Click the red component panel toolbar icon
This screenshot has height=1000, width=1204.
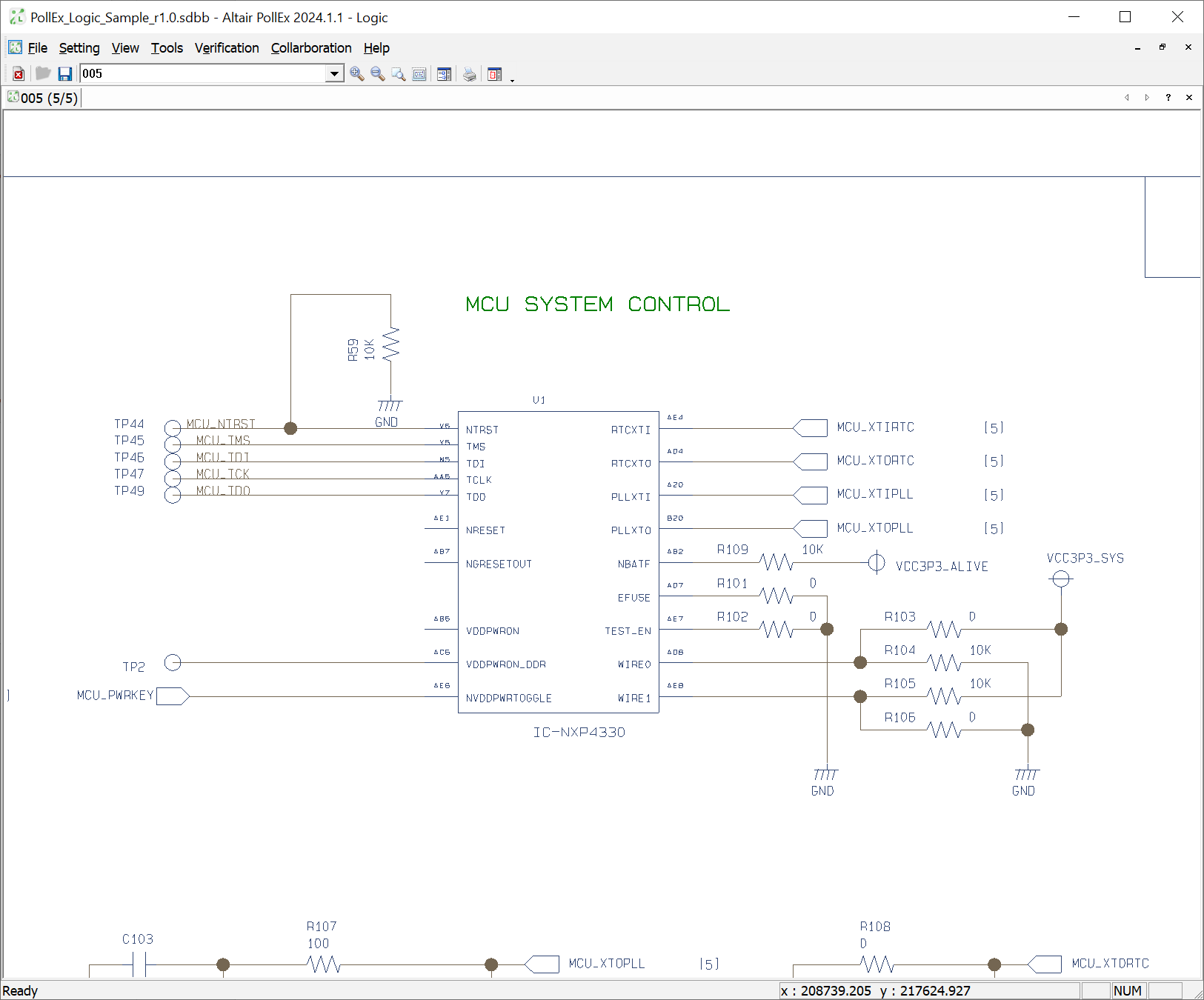tap(495, 73)
